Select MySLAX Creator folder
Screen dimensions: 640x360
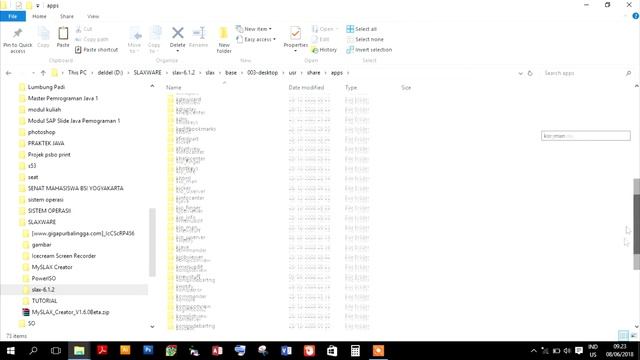point(52,267)
